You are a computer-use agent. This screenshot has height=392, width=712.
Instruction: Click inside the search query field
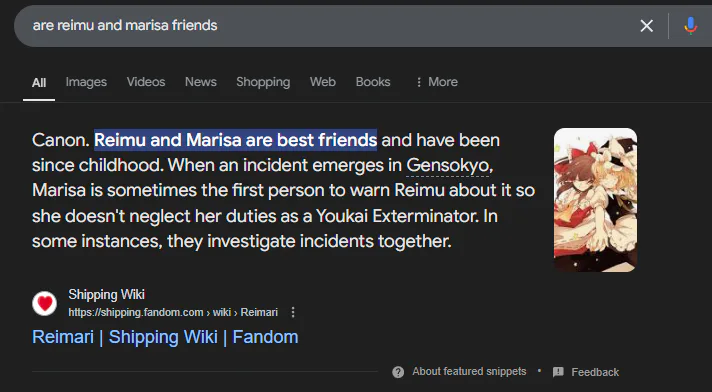coord(318,25)
